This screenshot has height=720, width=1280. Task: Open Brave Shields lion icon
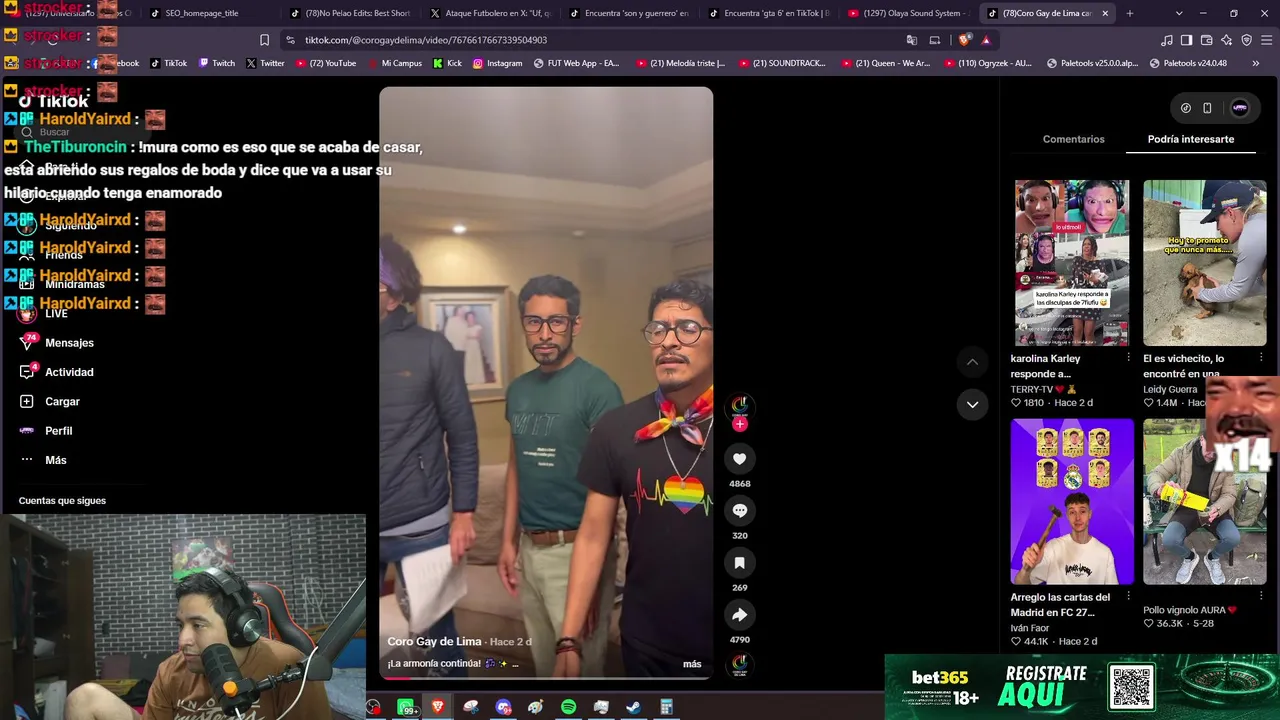[x=964, y=40]
